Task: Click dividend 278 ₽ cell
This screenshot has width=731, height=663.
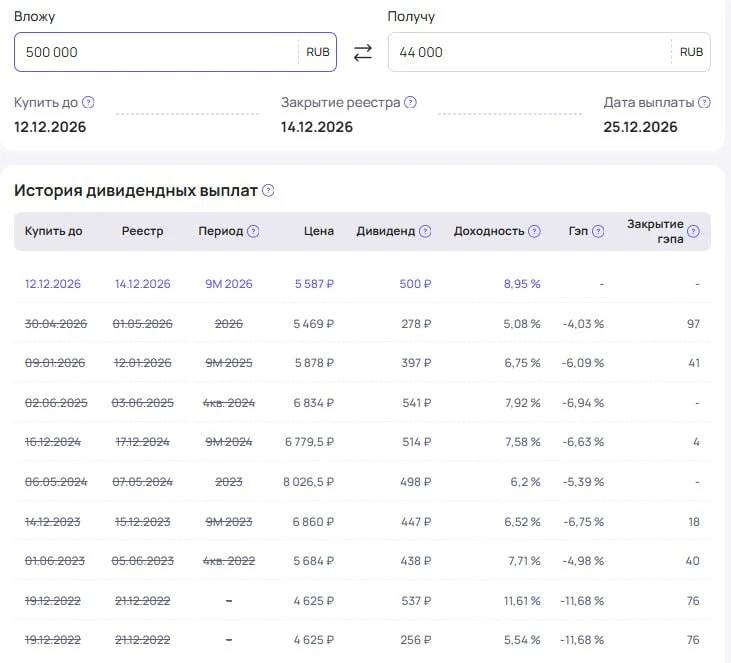Action: click(x=416, y=324)
